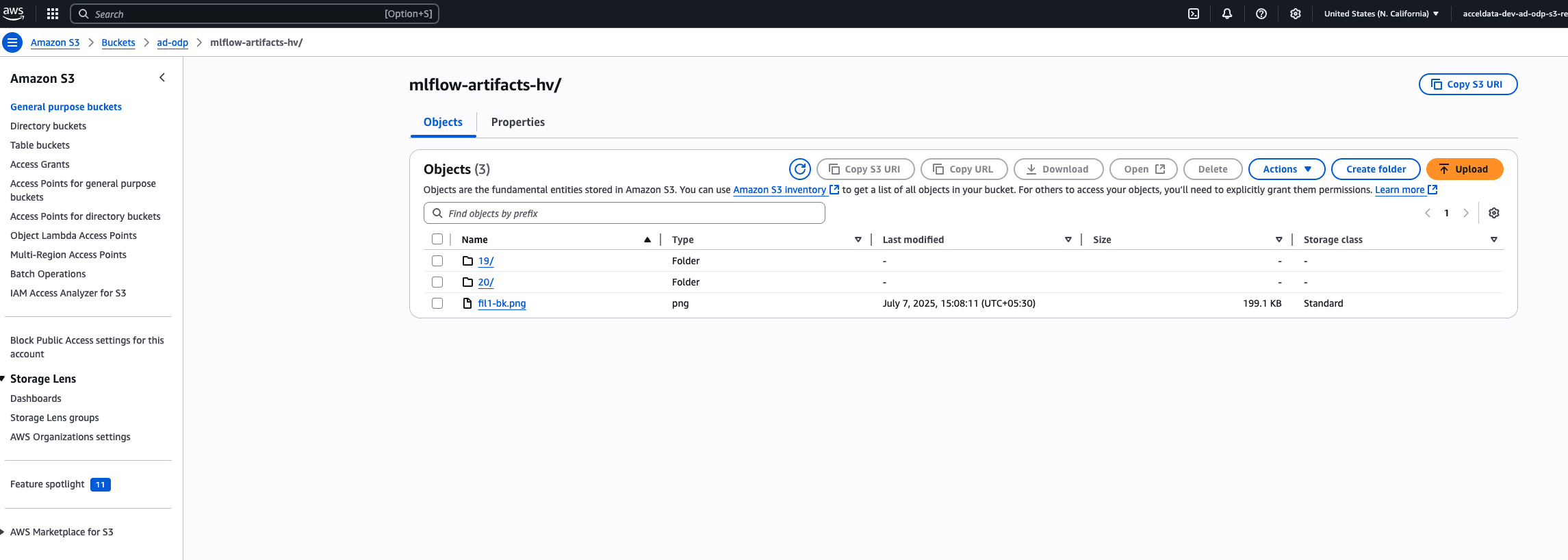
Task: Click the Open button in the objects toolbar
Action: 1143,169
